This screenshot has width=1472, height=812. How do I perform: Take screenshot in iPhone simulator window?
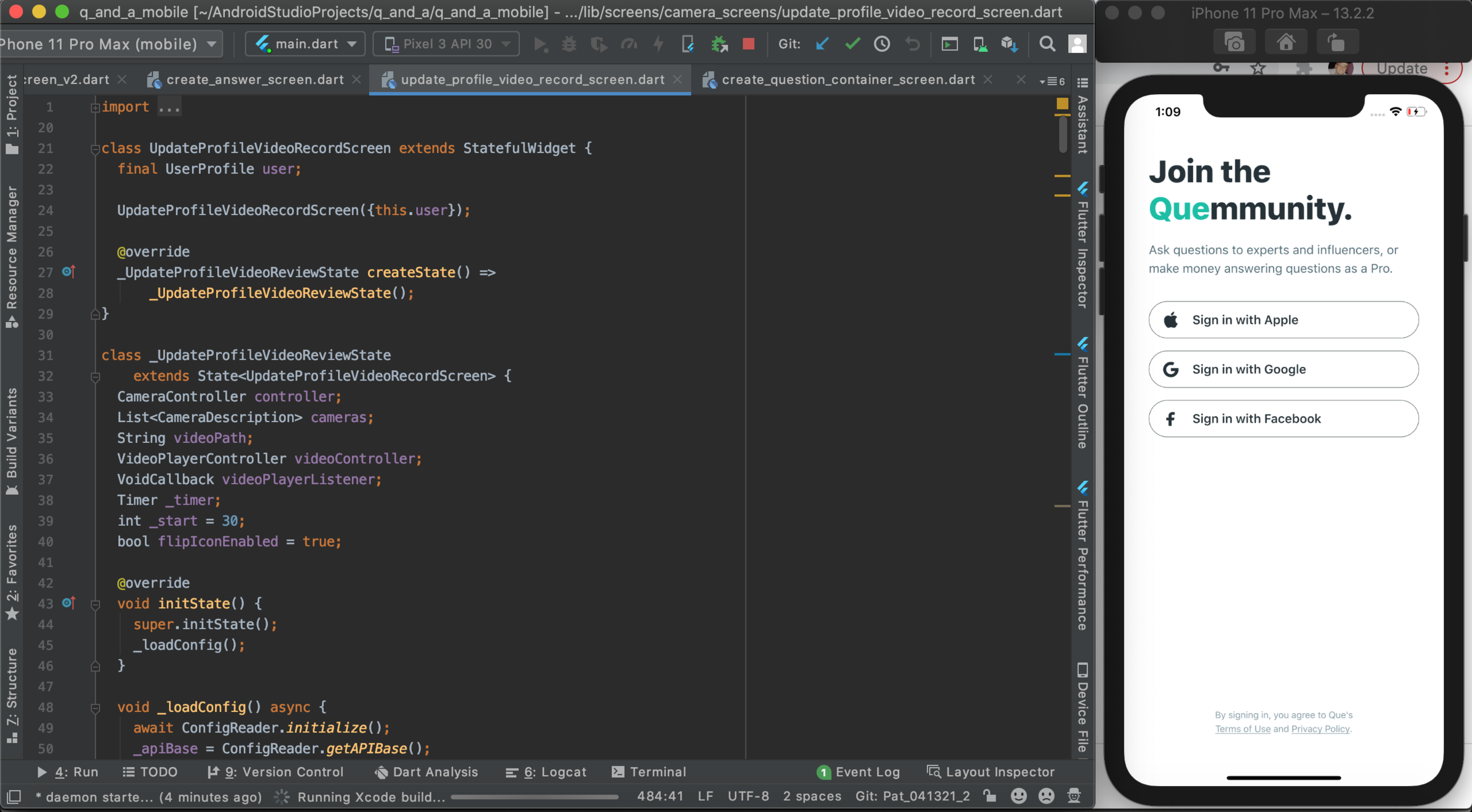pyautogui.click(x=1234, y=42)
